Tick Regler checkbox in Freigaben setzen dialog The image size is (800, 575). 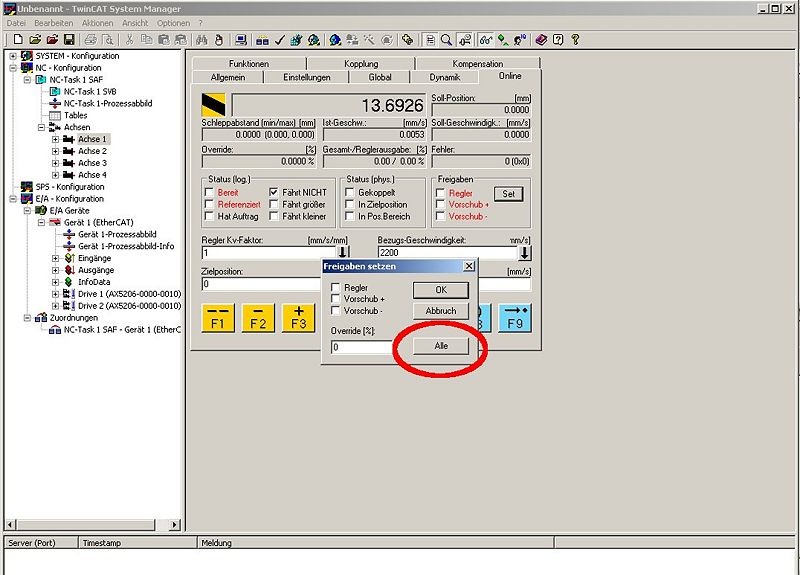335,287
